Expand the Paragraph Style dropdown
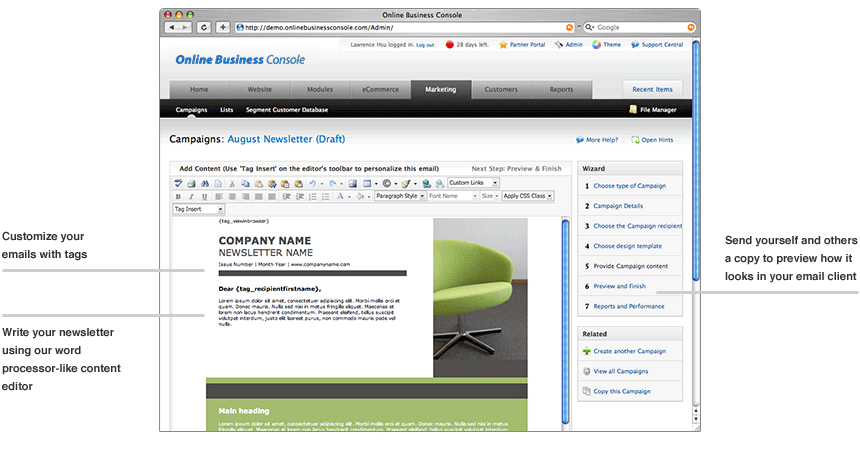Screen dimensions: 860x450 400,197
